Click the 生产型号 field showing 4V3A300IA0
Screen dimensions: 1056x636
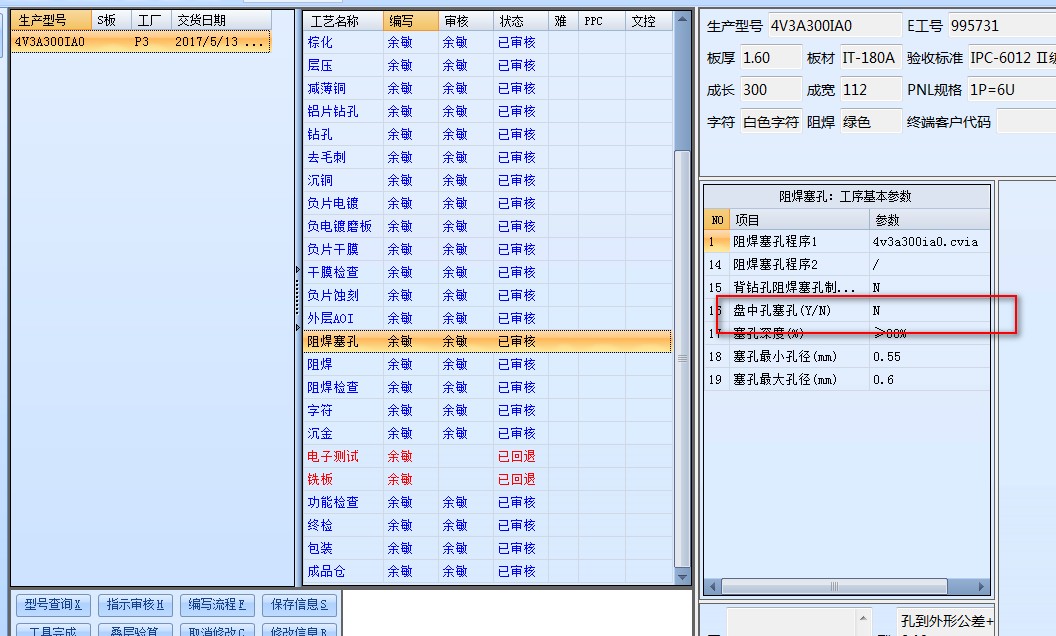834,26
